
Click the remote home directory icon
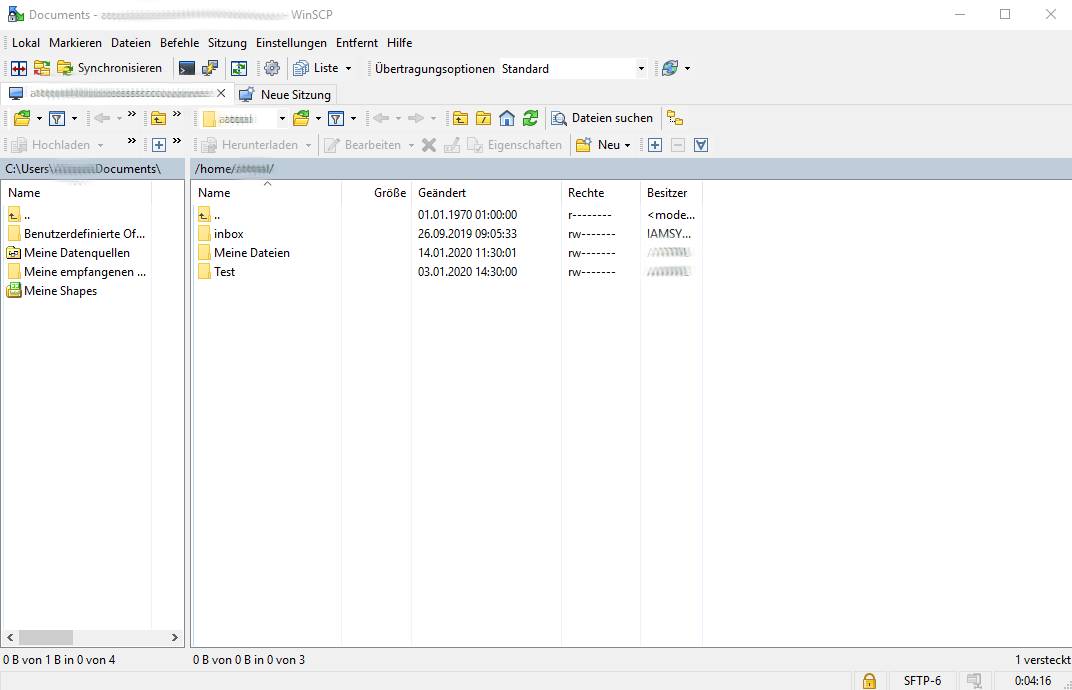click(507, 118)
